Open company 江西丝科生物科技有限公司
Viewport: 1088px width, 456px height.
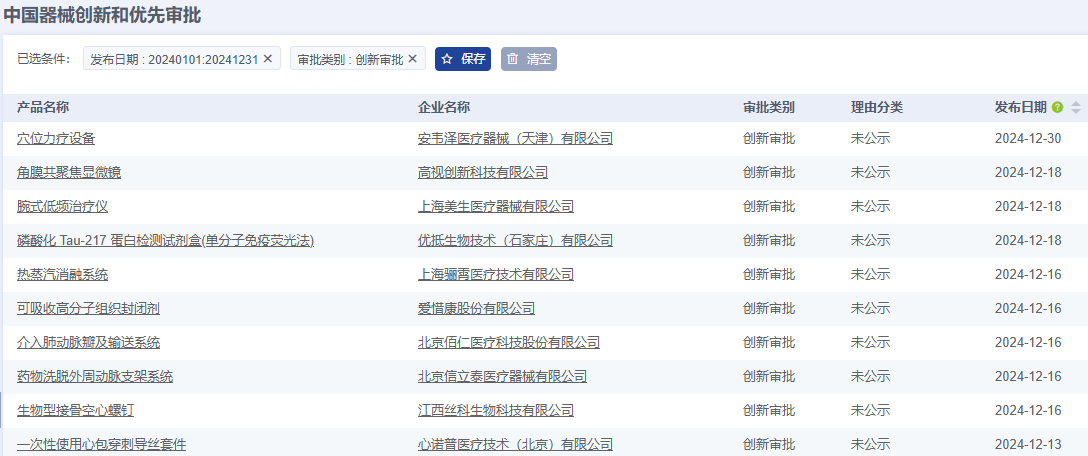(496, 410)
